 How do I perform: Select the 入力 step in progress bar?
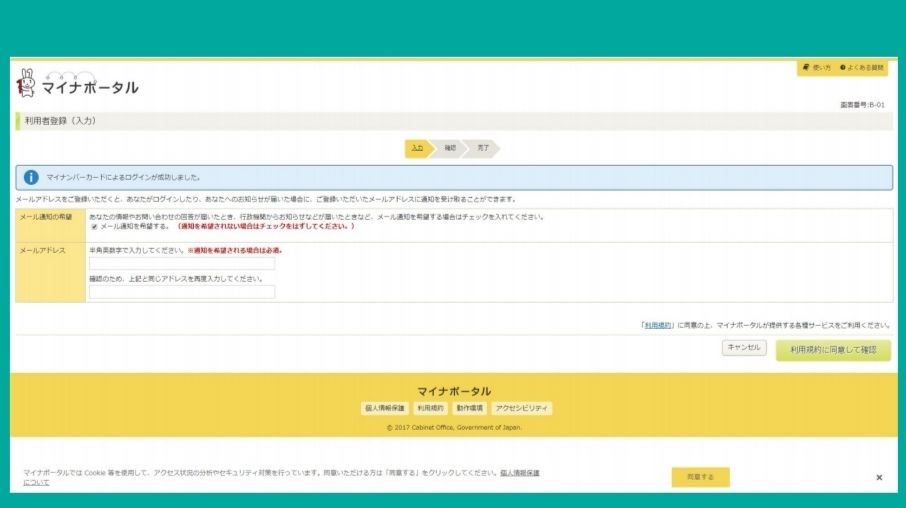click(x=417, y=148)
